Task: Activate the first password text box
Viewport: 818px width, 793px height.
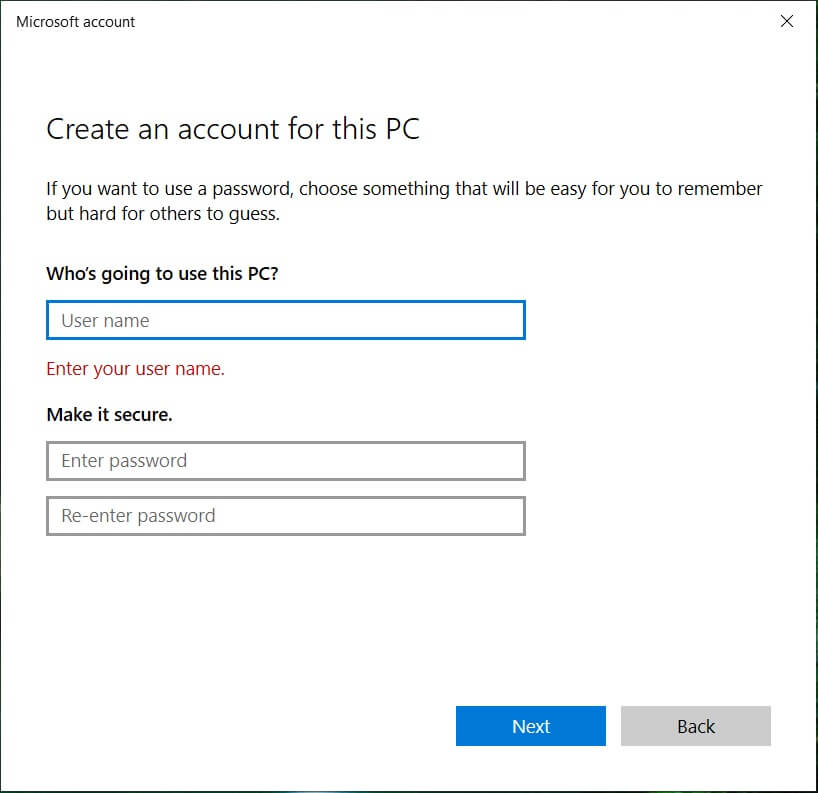Action: (285, 461)
